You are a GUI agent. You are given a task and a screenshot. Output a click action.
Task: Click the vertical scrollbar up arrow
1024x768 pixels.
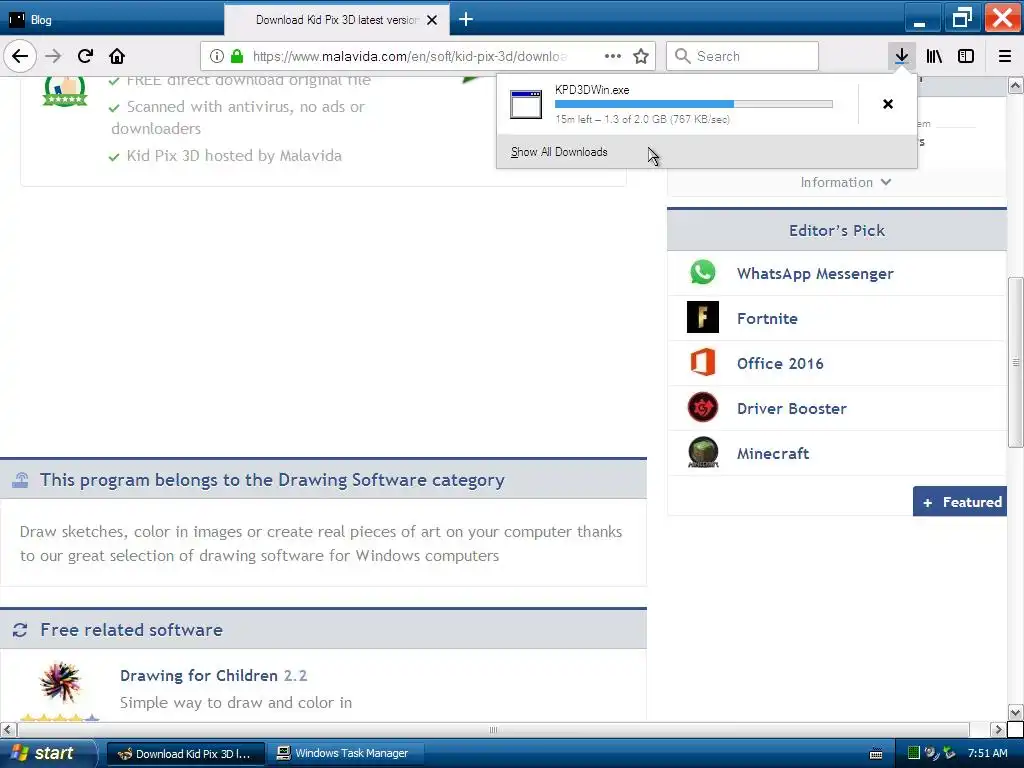[1016, 86]
